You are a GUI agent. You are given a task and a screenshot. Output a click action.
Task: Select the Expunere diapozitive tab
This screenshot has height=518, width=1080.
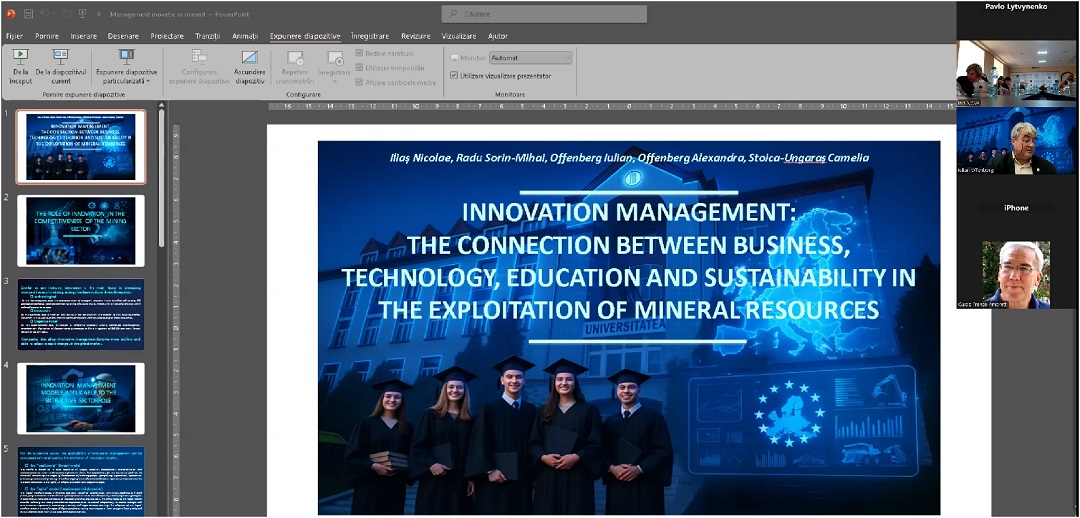[305, 36]
